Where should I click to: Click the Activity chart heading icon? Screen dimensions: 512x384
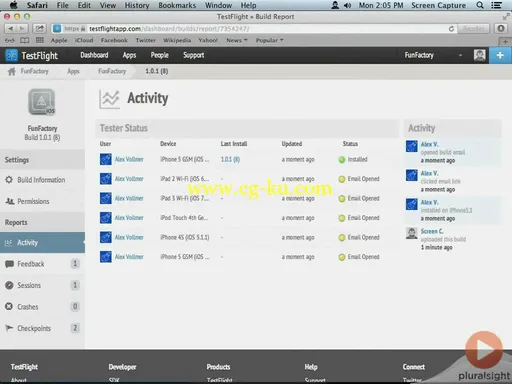(x=109, y=99)
